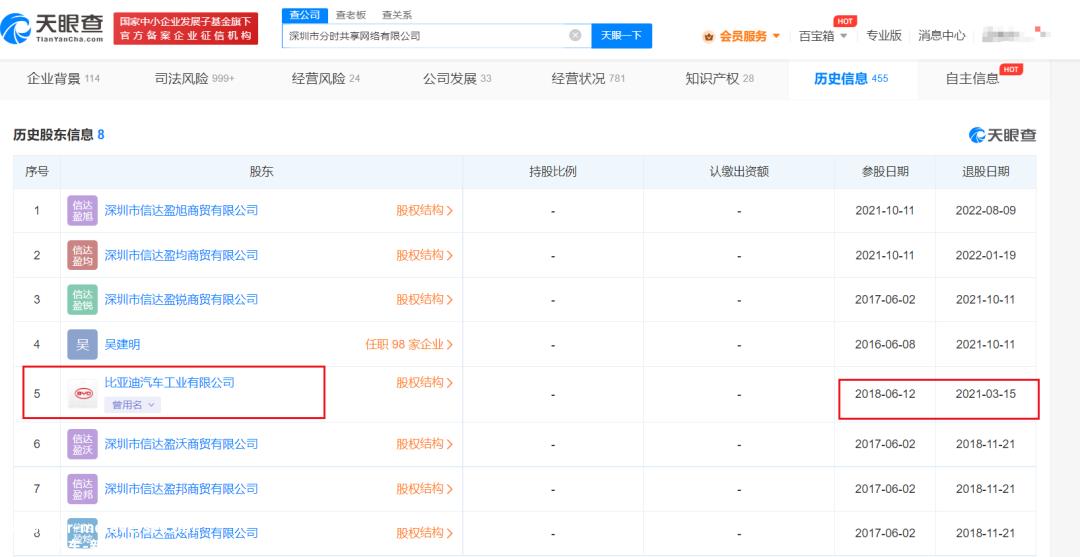Viewport: 1080px width, 557px height.
Task: Click the 参股日期 column header
Action: (x=885, y=172)
